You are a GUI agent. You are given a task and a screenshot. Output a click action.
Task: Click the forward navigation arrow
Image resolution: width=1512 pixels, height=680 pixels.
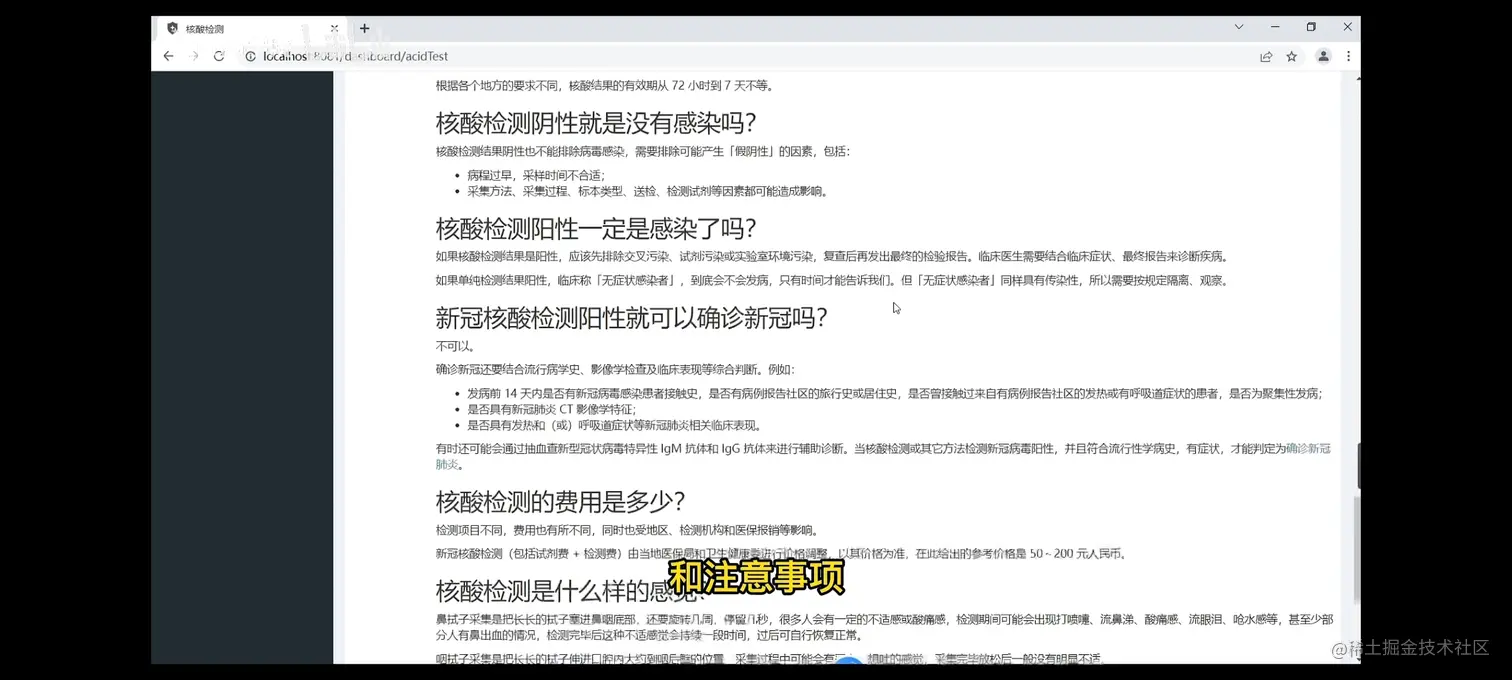click(194, 56)
